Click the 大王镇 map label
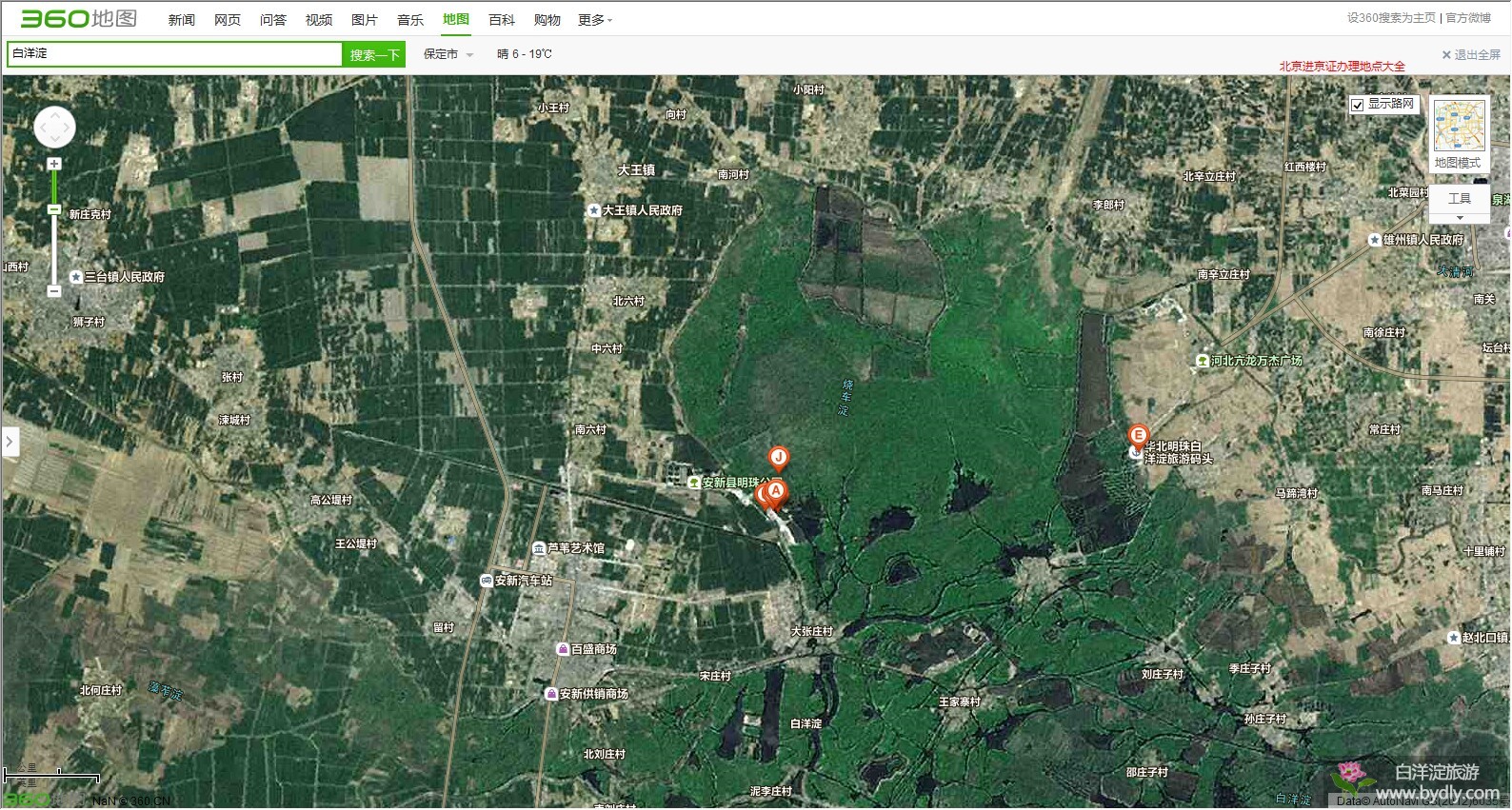Viewport: 1512px width, 810px height. click(x=636, y=170)
